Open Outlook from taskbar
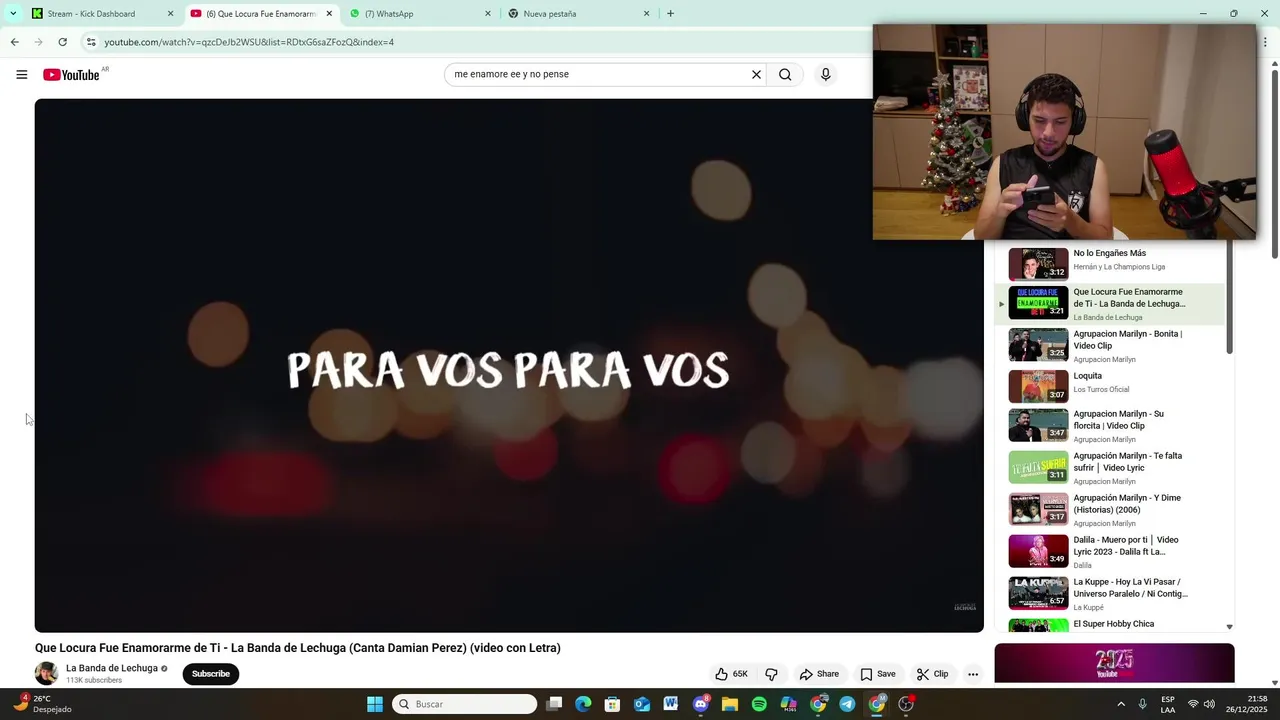 [642, 704]
